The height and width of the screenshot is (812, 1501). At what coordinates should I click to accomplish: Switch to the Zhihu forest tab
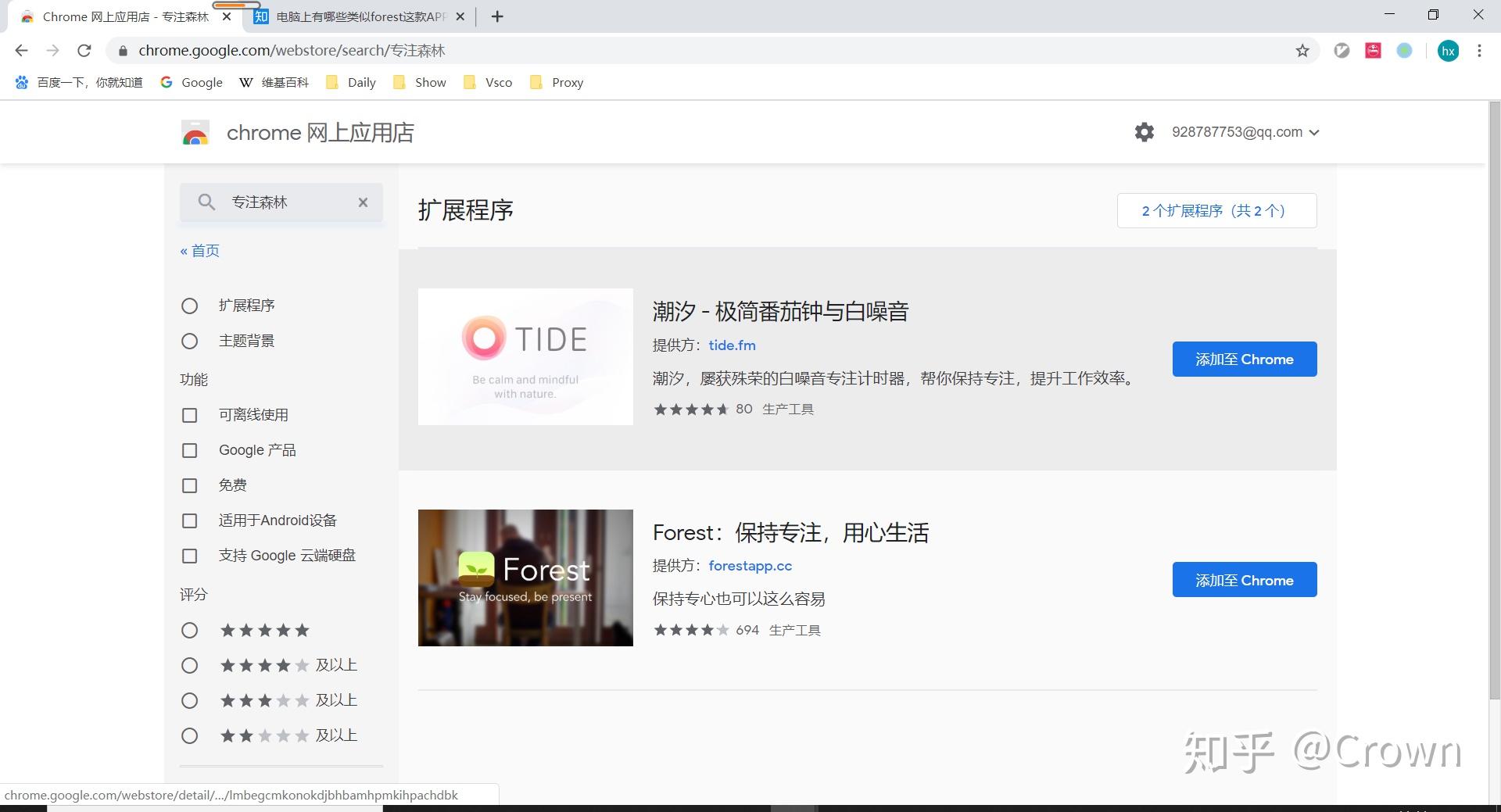[360, 16]
